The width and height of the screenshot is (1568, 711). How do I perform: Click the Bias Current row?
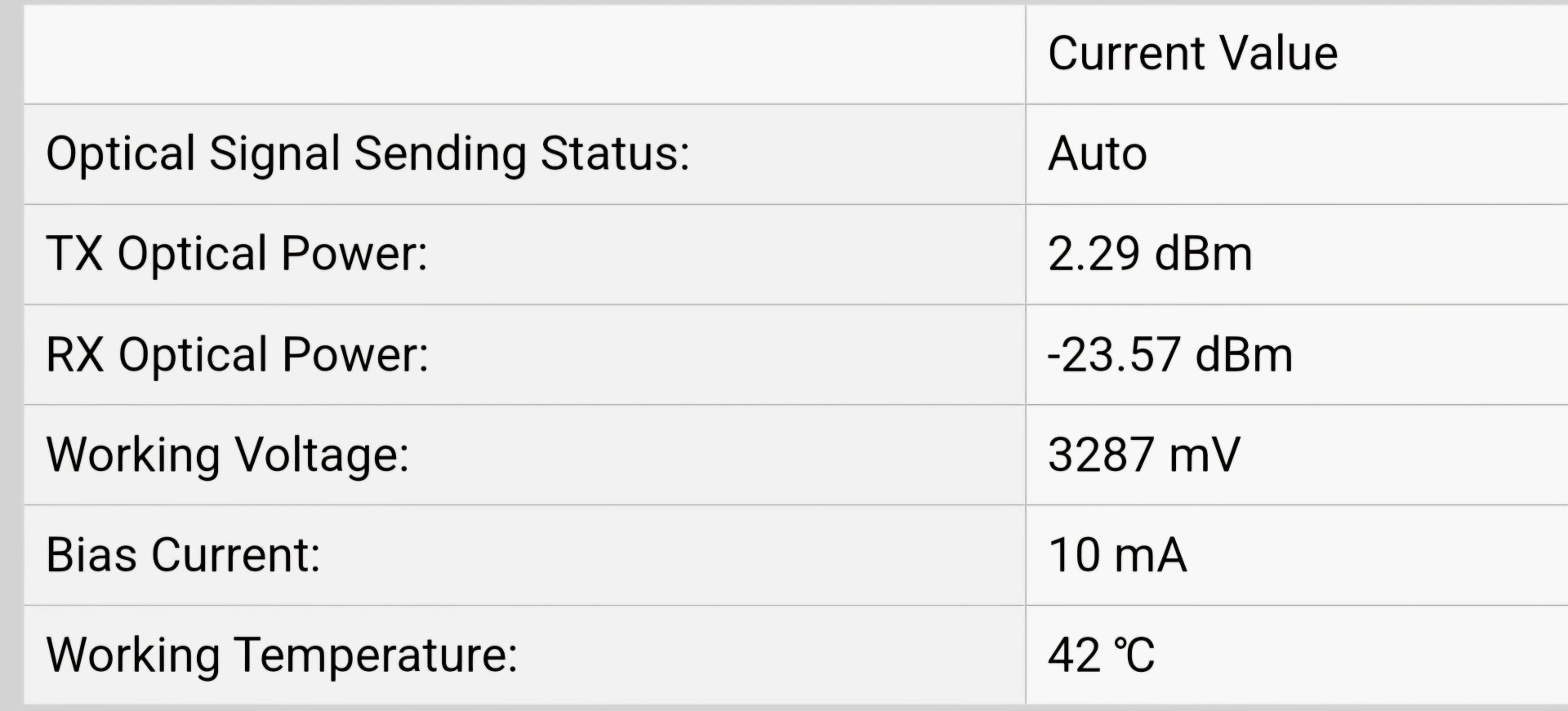pyautogui.click(x=796, y=556)
